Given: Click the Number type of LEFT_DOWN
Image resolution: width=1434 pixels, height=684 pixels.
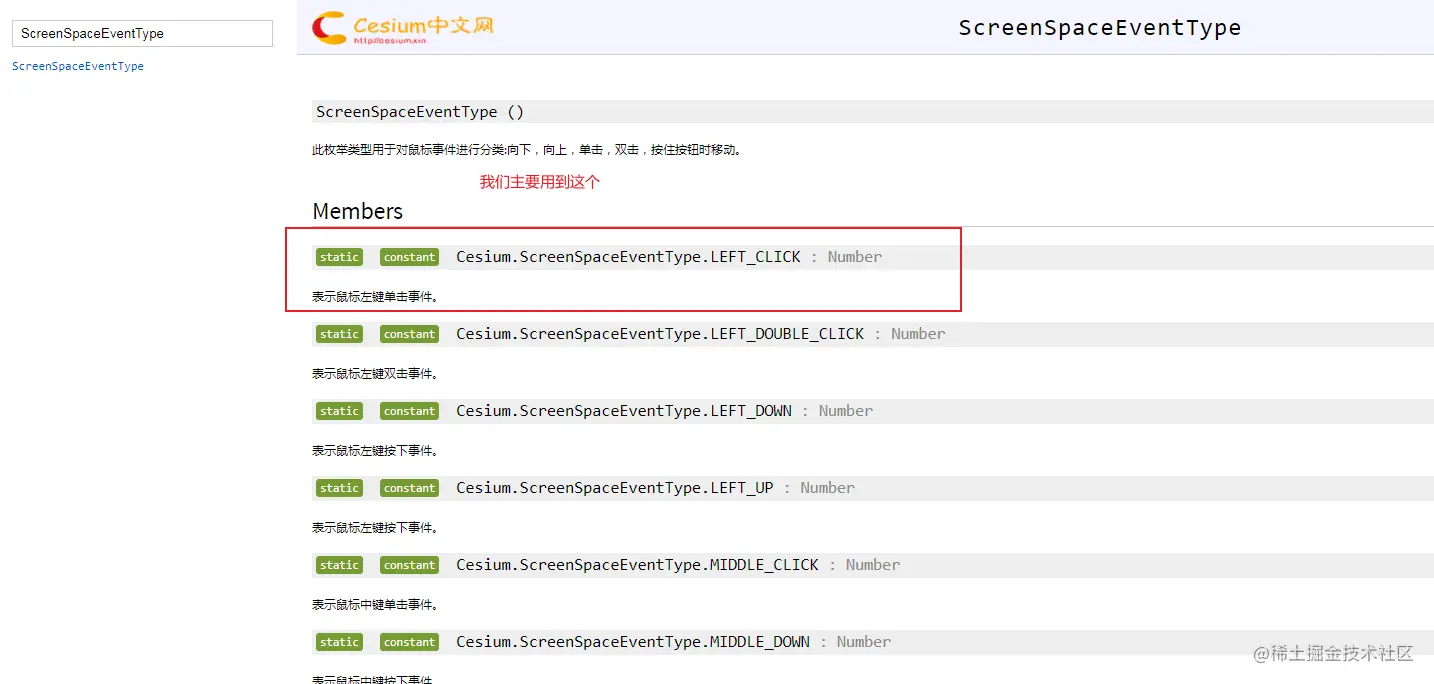Looking at the screenshot, I should pos(846,411).
